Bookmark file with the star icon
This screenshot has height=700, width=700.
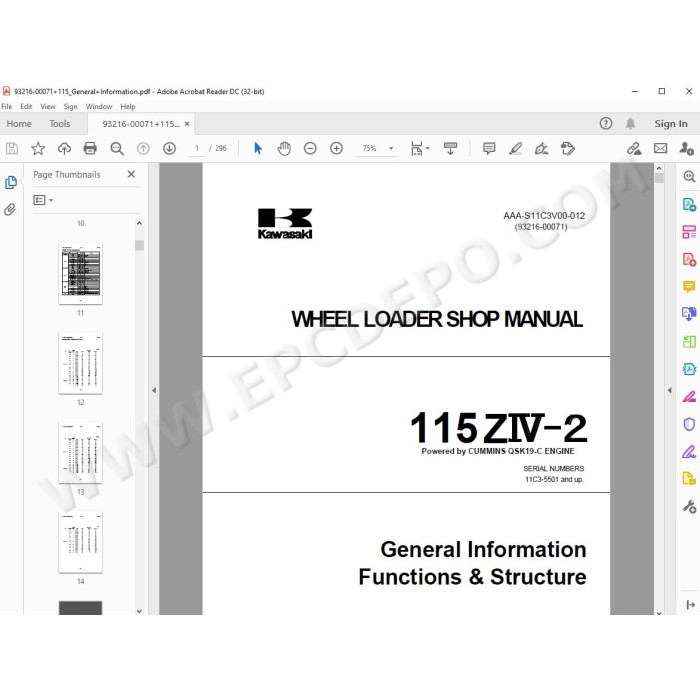tap(38, 148)
